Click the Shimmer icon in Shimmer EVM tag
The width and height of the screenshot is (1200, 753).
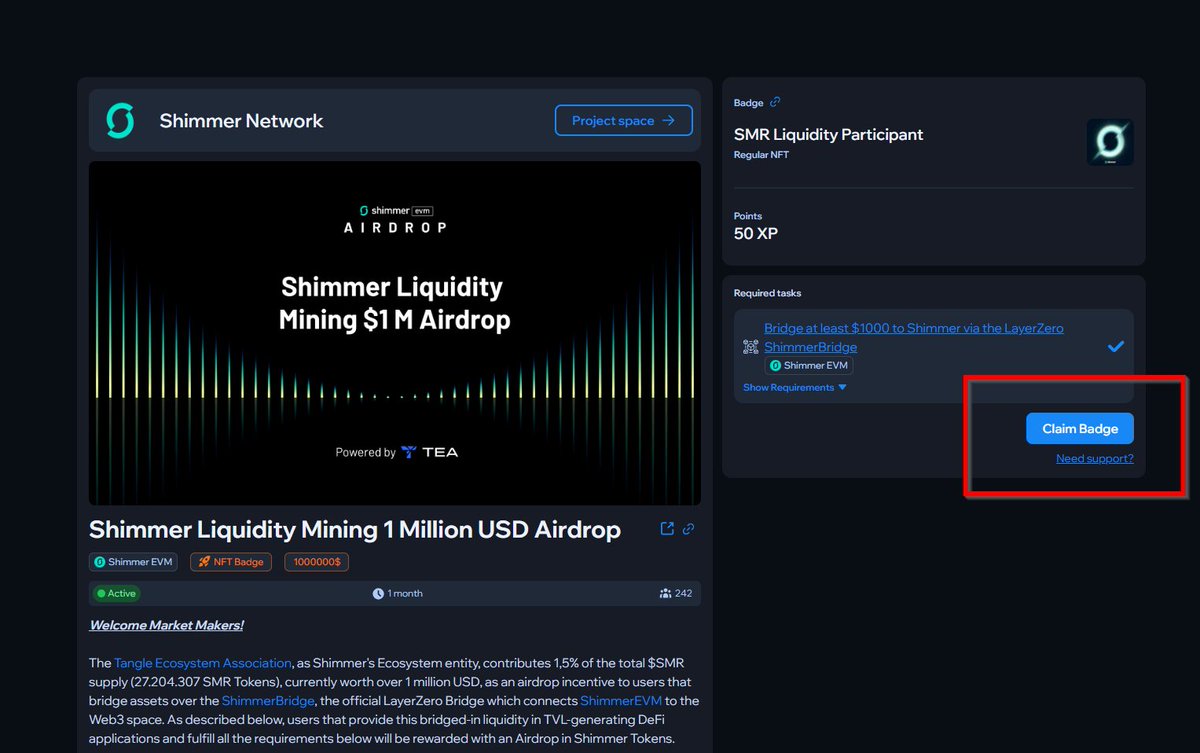click(100, 562)
